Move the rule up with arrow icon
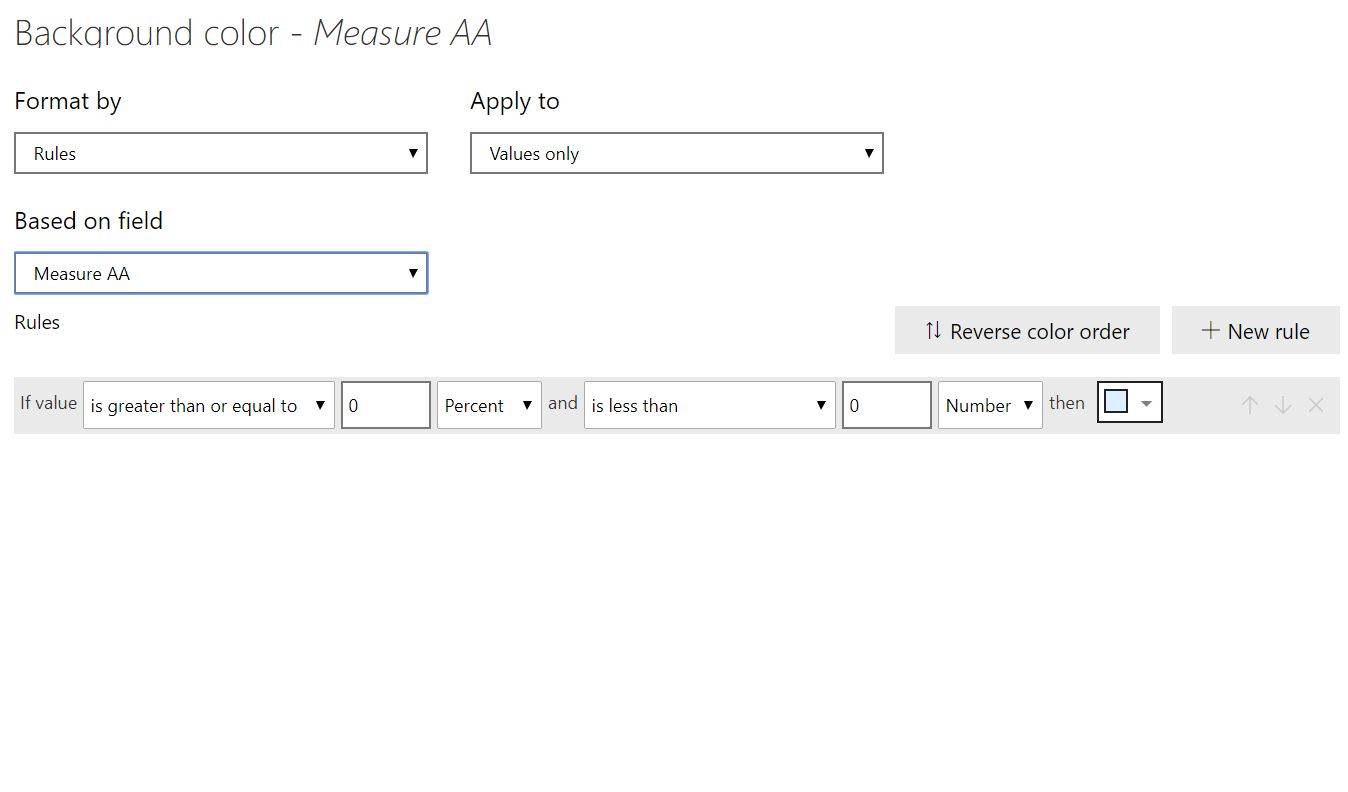Screen dimensions: 1348x792 (1249, 405)
